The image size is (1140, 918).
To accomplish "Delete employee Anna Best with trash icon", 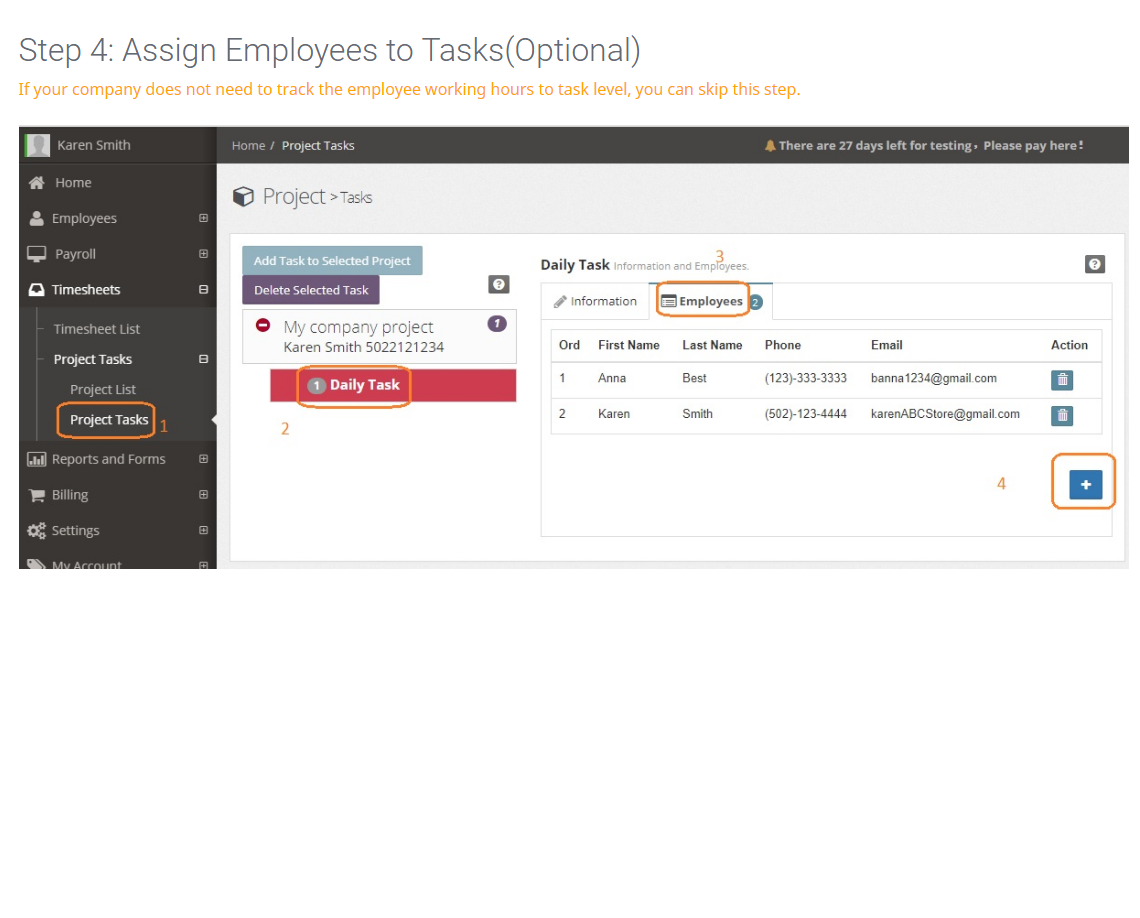I will coord(1062,379).
